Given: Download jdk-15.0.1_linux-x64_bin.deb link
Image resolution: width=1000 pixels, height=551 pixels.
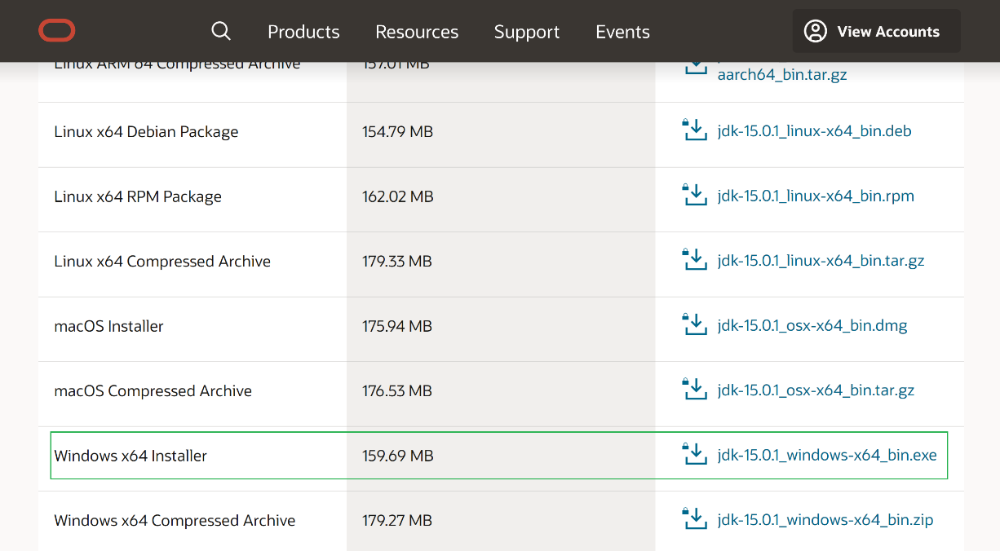Looking at the screenshot, I should point(814,131).
